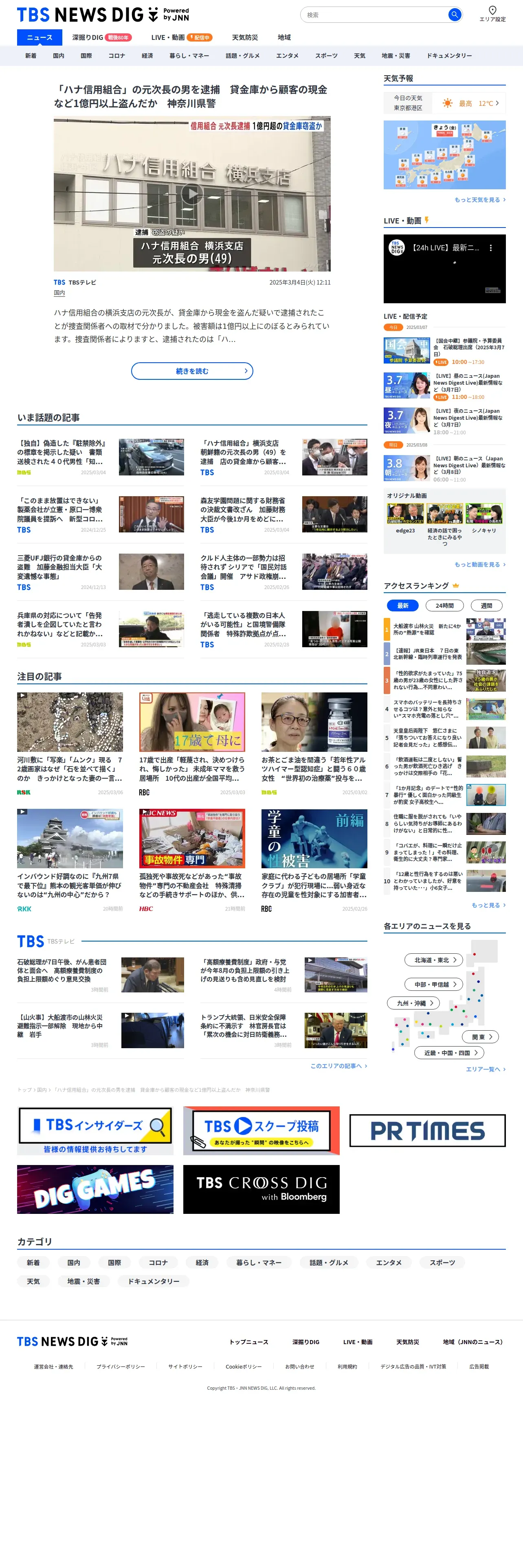
Task: Open the TBSスクープ投稿 banner
Action: [261, 1131]
